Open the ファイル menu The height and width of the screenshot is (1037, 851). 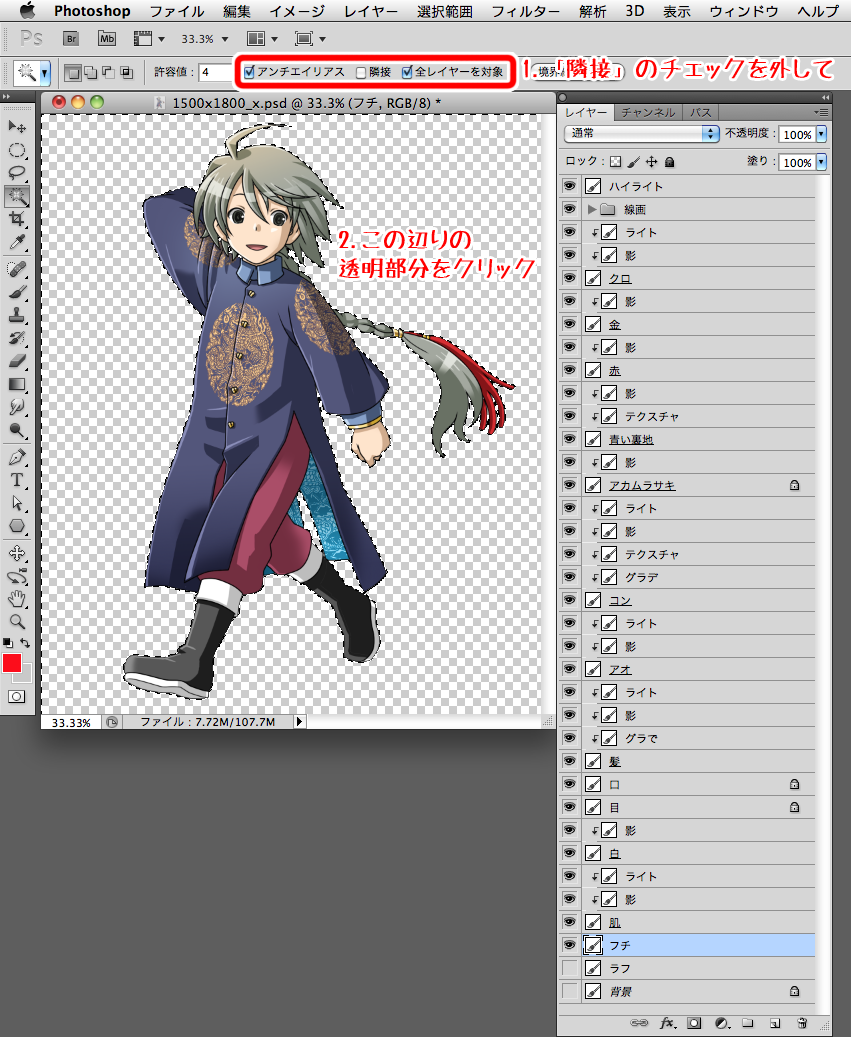pyautogui.click(x=177, y=11)
